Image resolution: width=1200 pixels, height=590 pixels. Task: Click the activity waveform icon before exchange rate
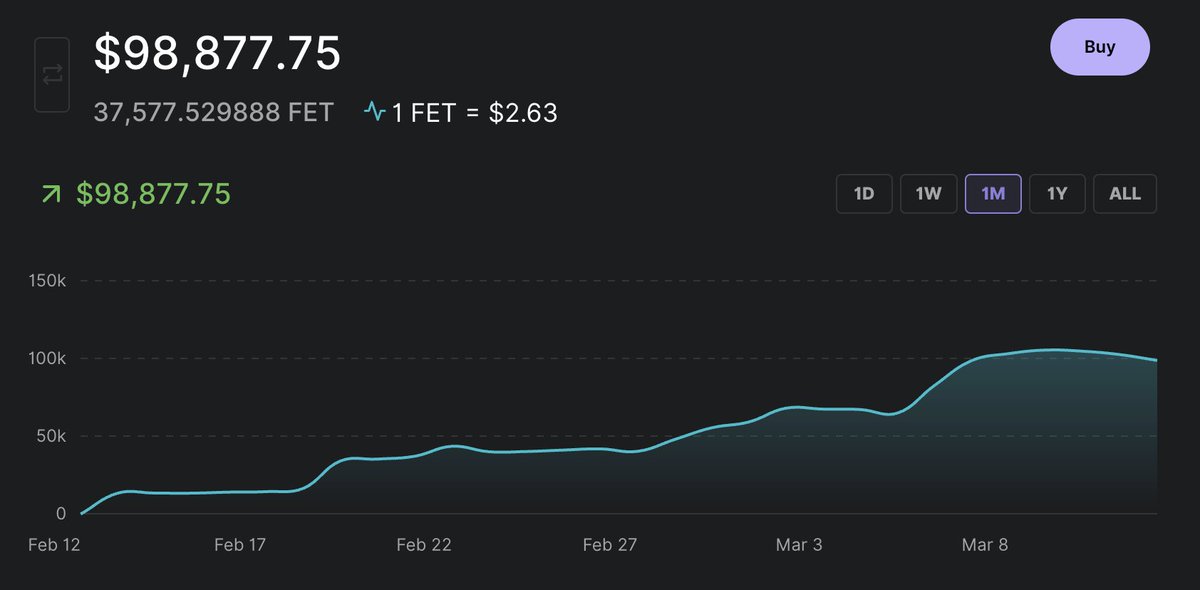(x=376, y=112)
